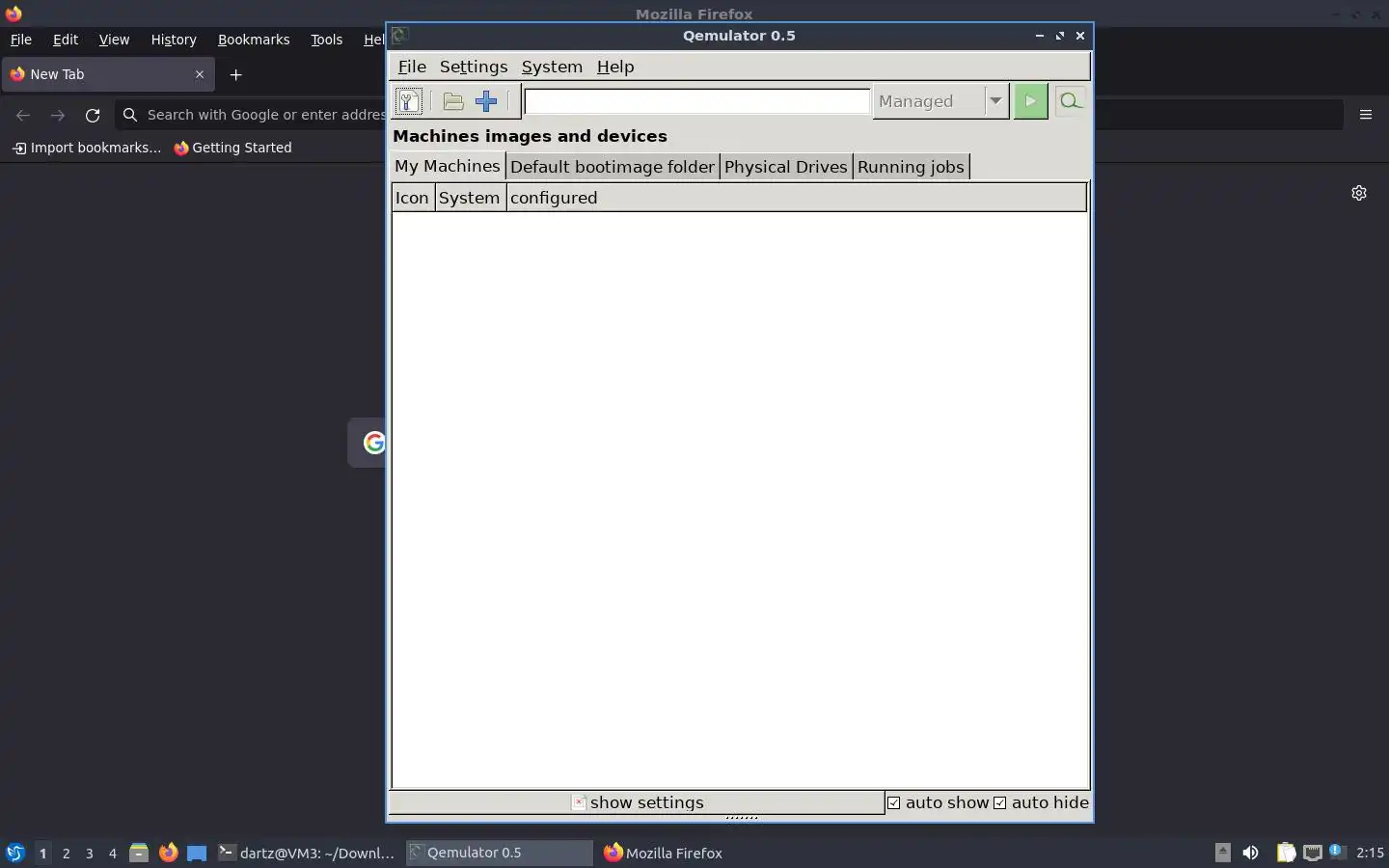
Task: Toggle auto hide checkbox
Action: [1000, 802]
